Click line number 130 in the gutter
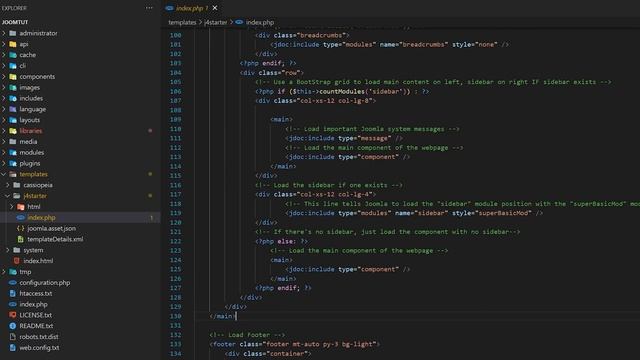 coord(176,316)
